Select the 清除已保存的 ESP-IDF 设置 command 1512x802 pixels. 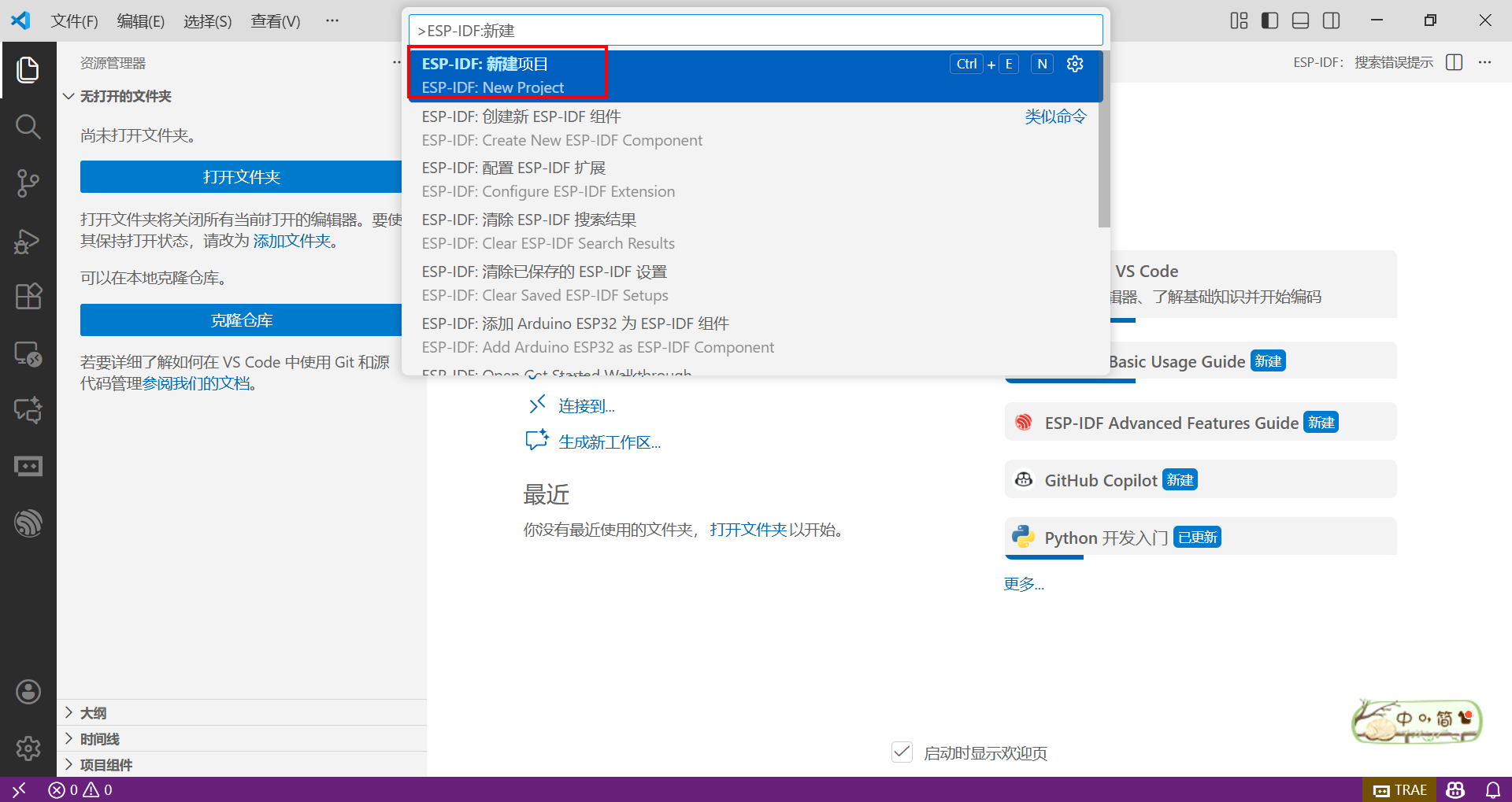pyautogui.click(x=753, y=283)
